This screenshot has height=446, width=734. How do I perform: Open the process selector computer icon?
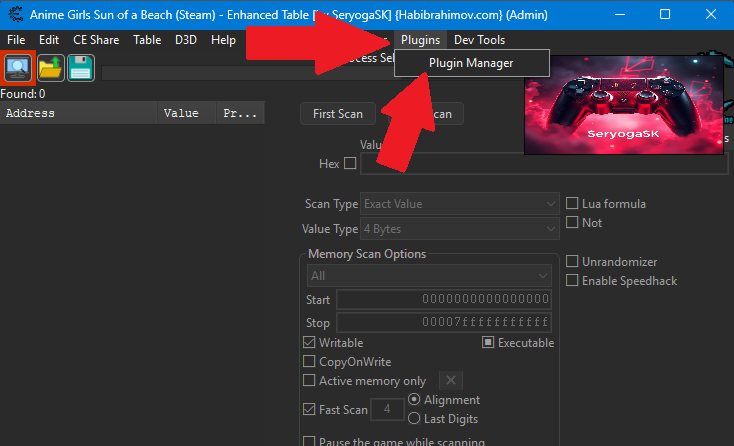[x=18, y=68]
